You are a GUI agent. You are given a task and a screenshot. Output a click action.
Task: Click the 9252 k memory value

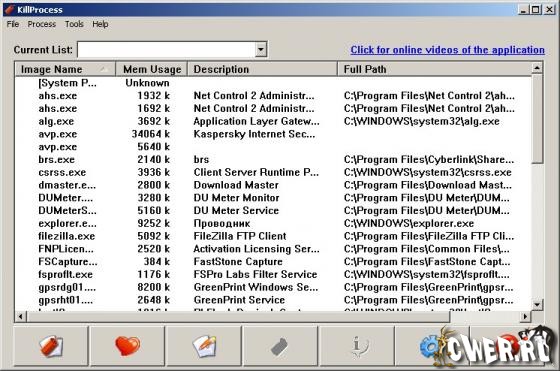tap(154, 224)
